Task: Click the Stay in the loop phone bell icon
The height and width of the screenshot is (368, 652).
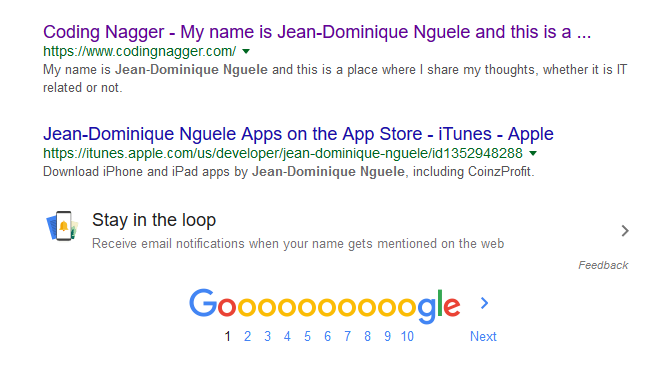Action: click(62, 226)
